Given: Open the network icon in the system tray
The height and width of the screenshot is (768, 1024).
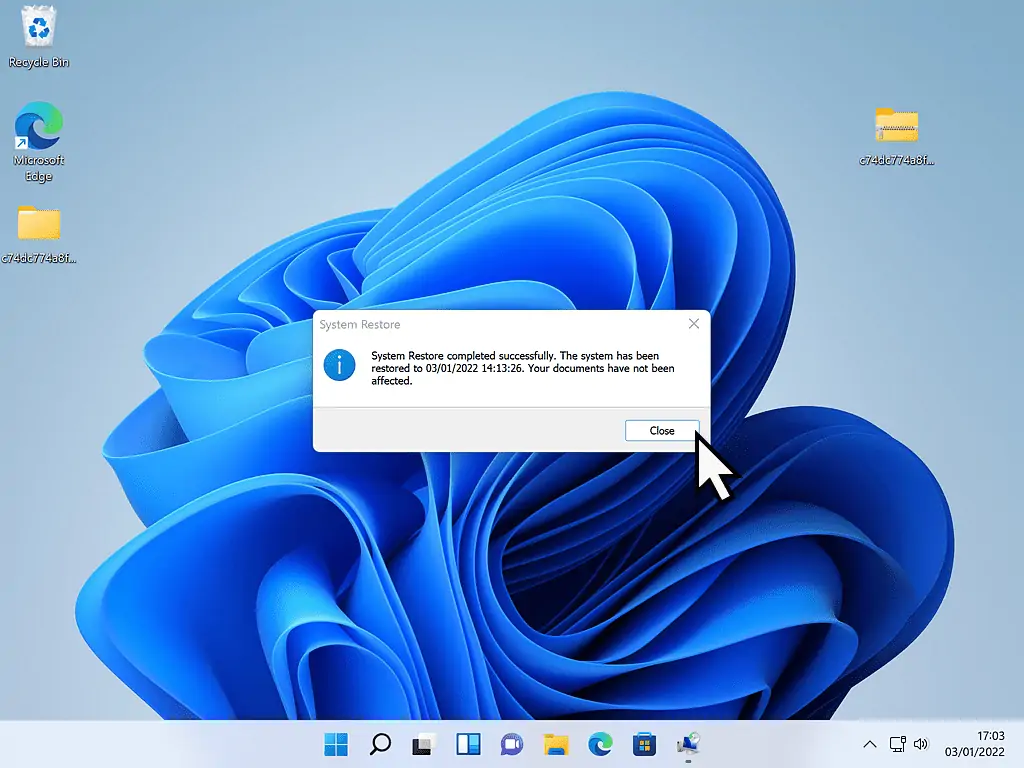Looking at the screenshot, I should pyautogui.click(x=896, y=744).
